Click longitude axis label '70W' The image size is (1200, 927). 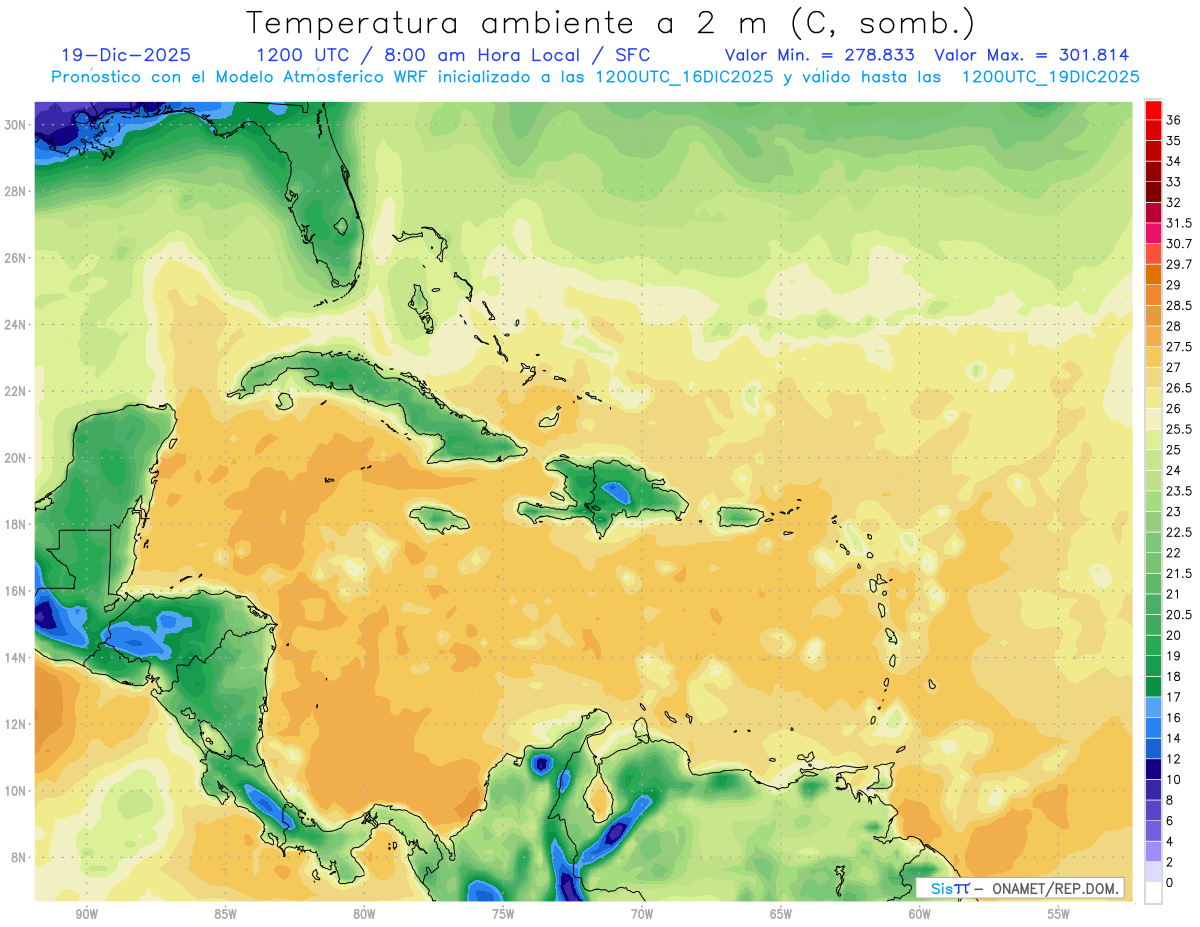(642, 914)
